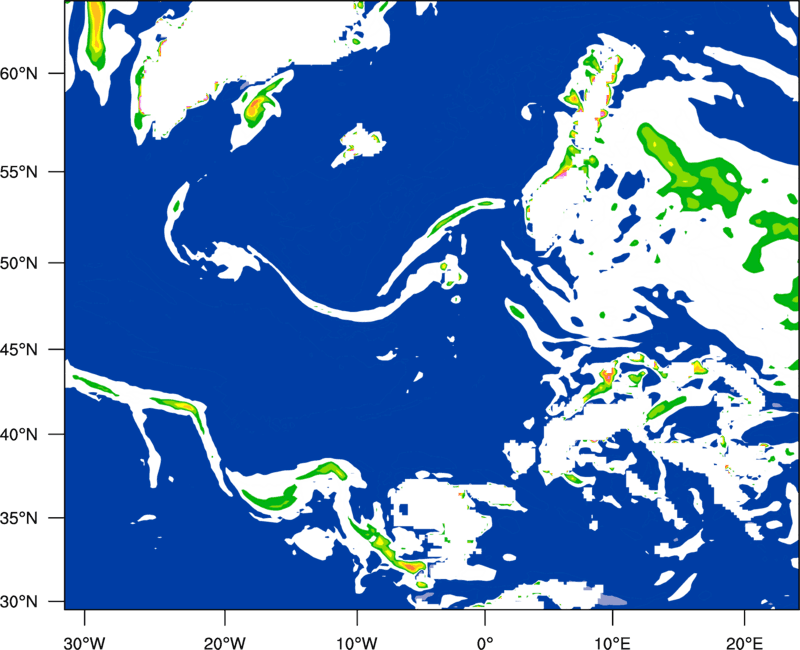
Task: Click the 0° longitude label
Action: [485, 642]
